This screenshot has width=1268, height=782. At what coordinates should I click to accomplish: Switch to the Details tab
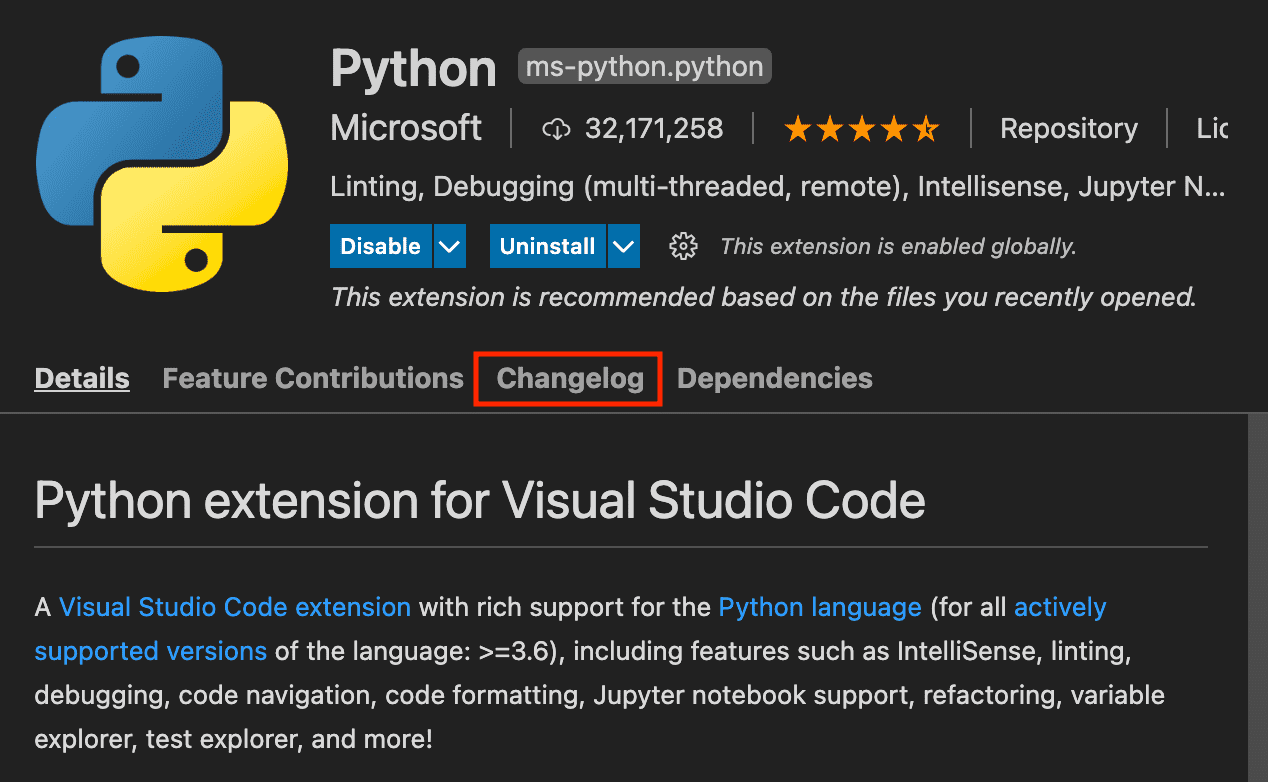point(82,378)
